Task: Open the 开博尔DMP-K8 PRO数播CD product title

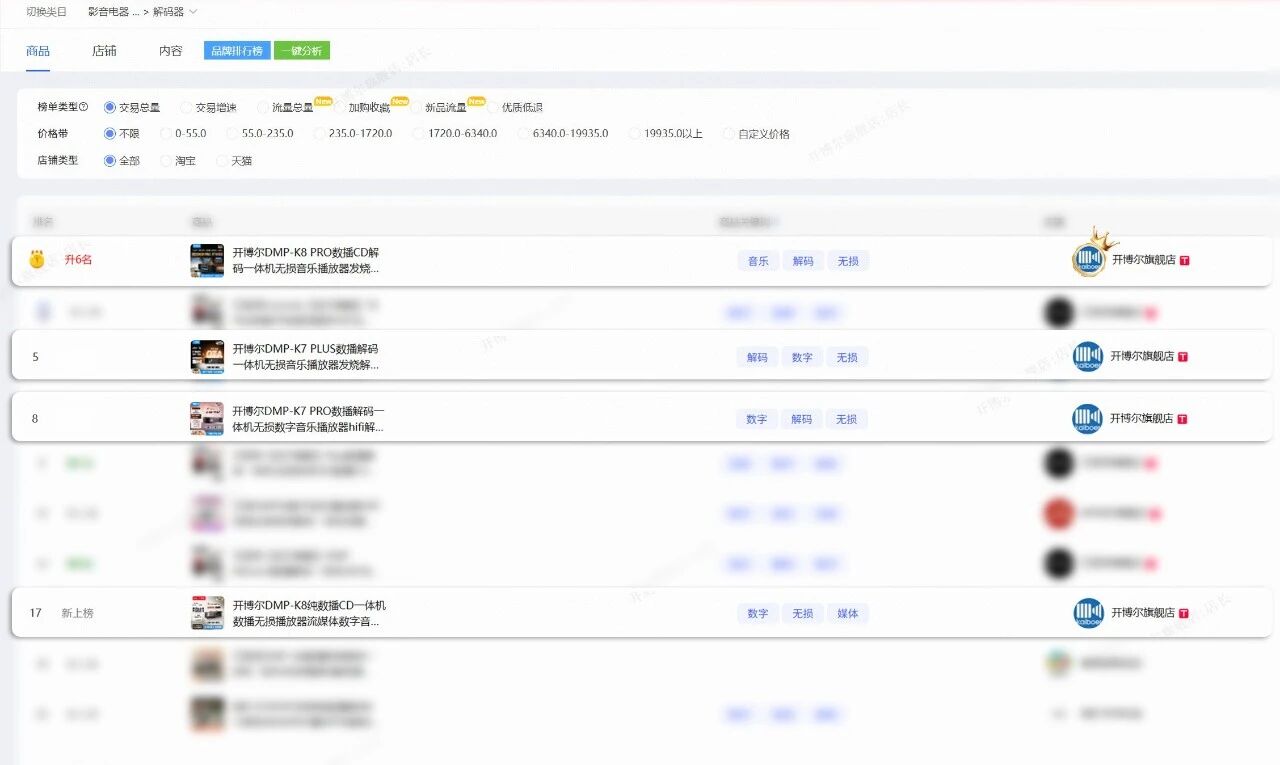Action: [306, 260]
